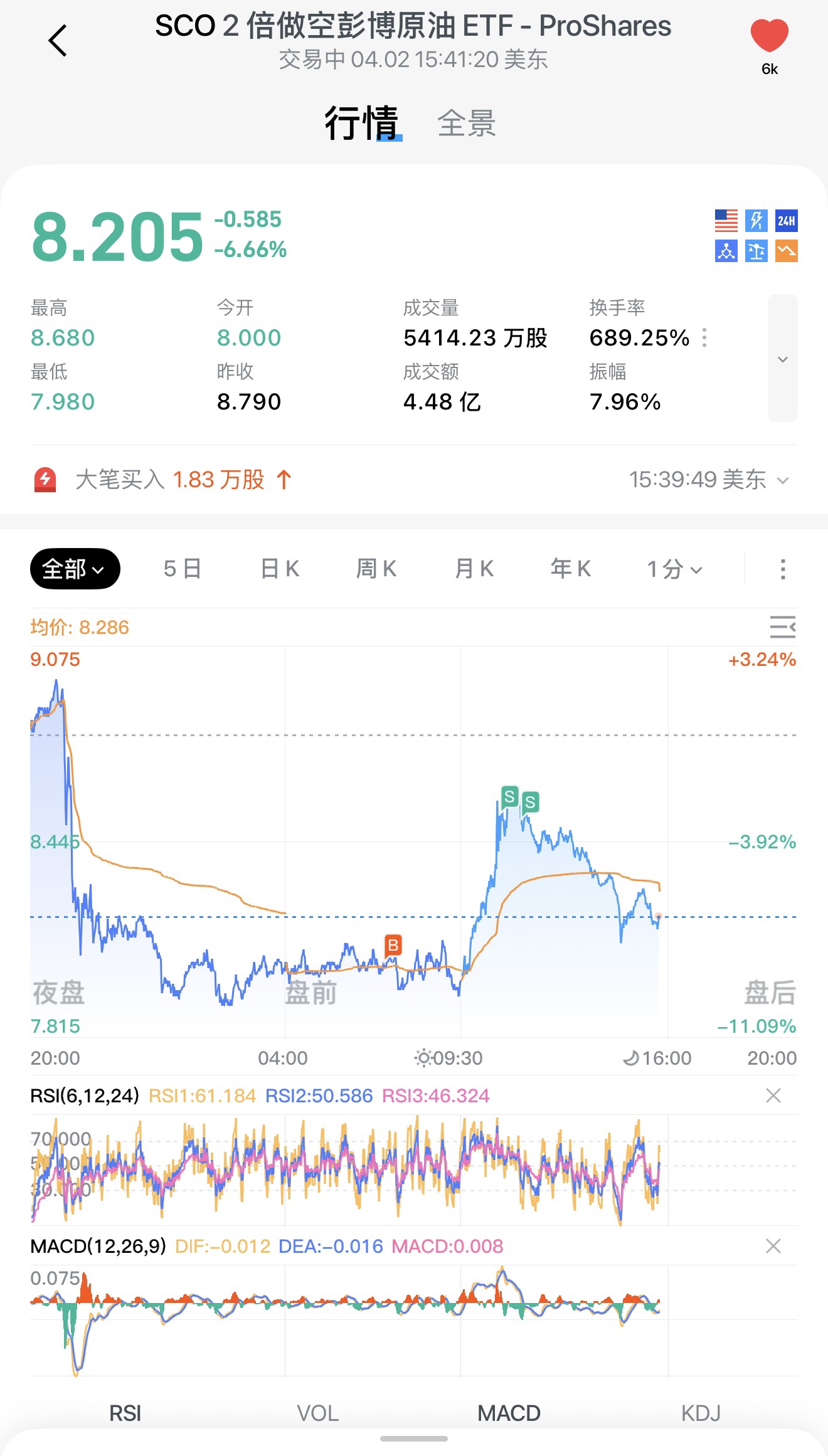
Task: Open the 全部 session dropdown
Action: point(75,569)
